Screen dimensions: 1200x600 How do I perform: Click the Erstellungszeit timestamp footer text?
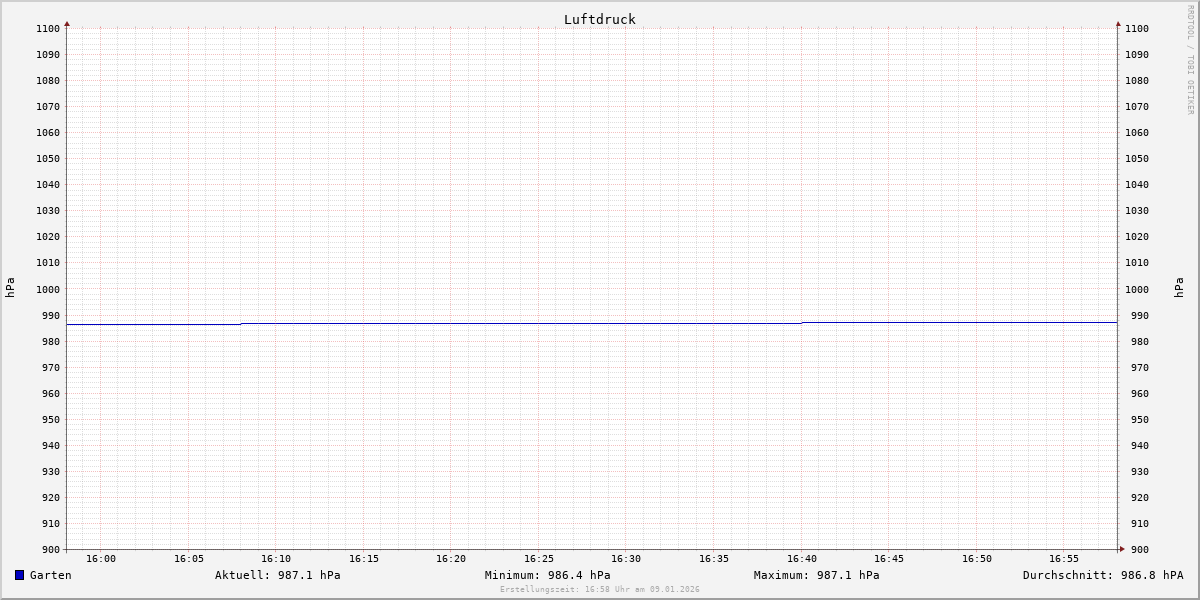click(599, 590)
